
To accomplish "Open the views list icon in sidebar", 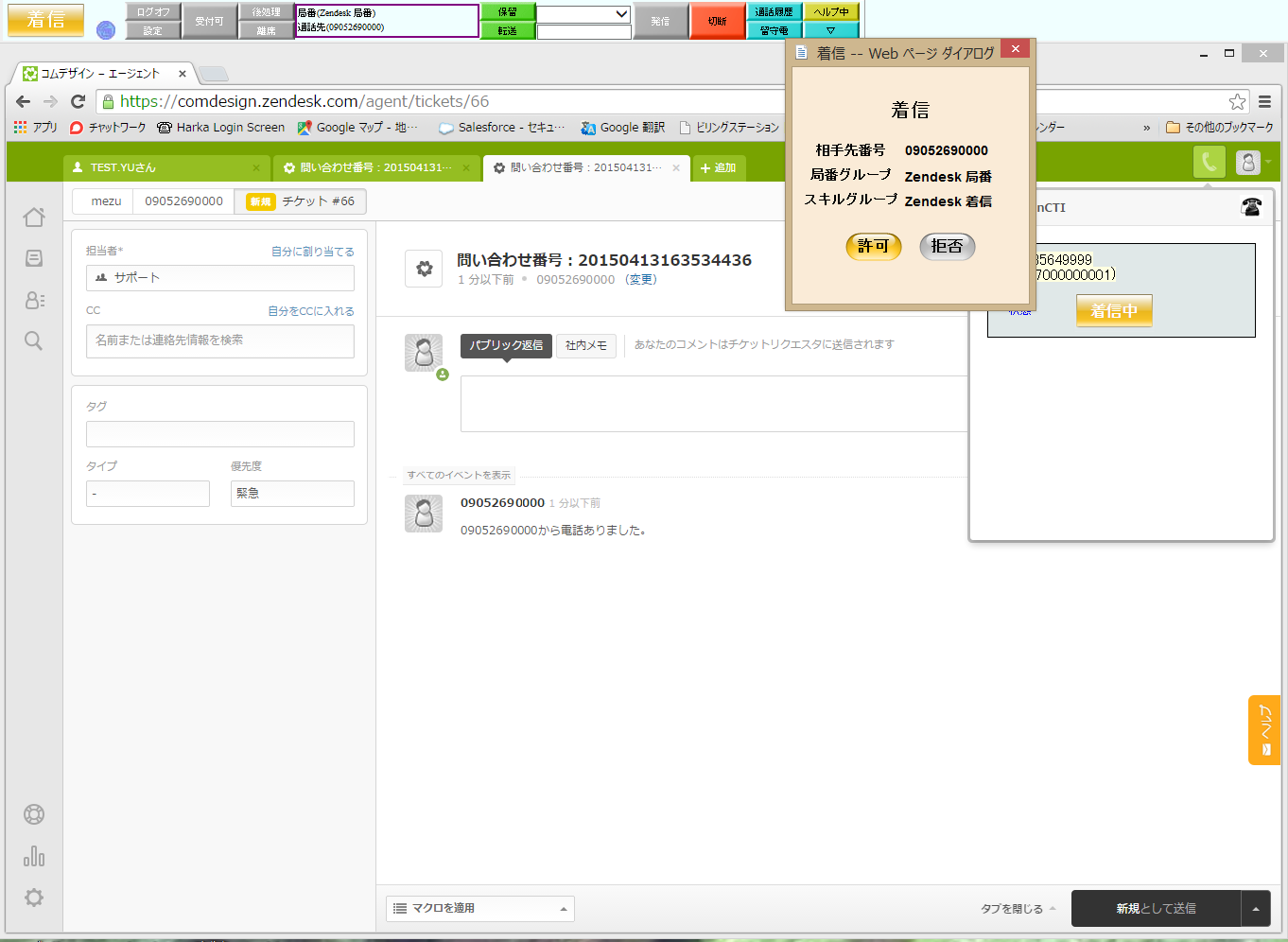I will tap(34, 258).
